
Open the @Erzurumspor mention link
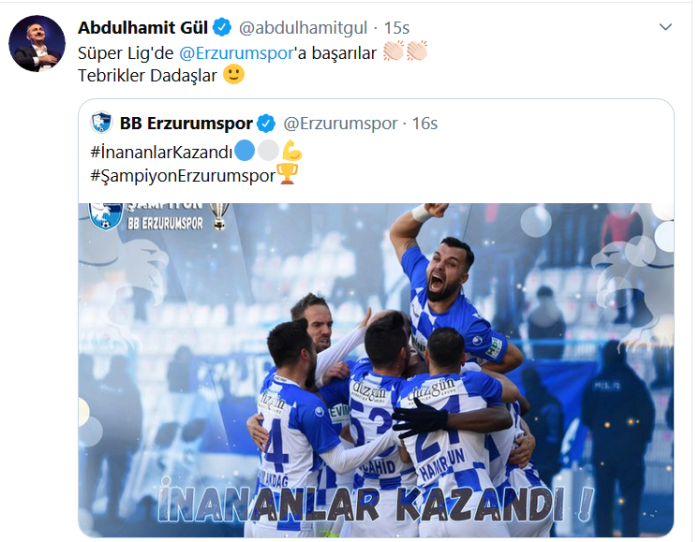(236, 53)
